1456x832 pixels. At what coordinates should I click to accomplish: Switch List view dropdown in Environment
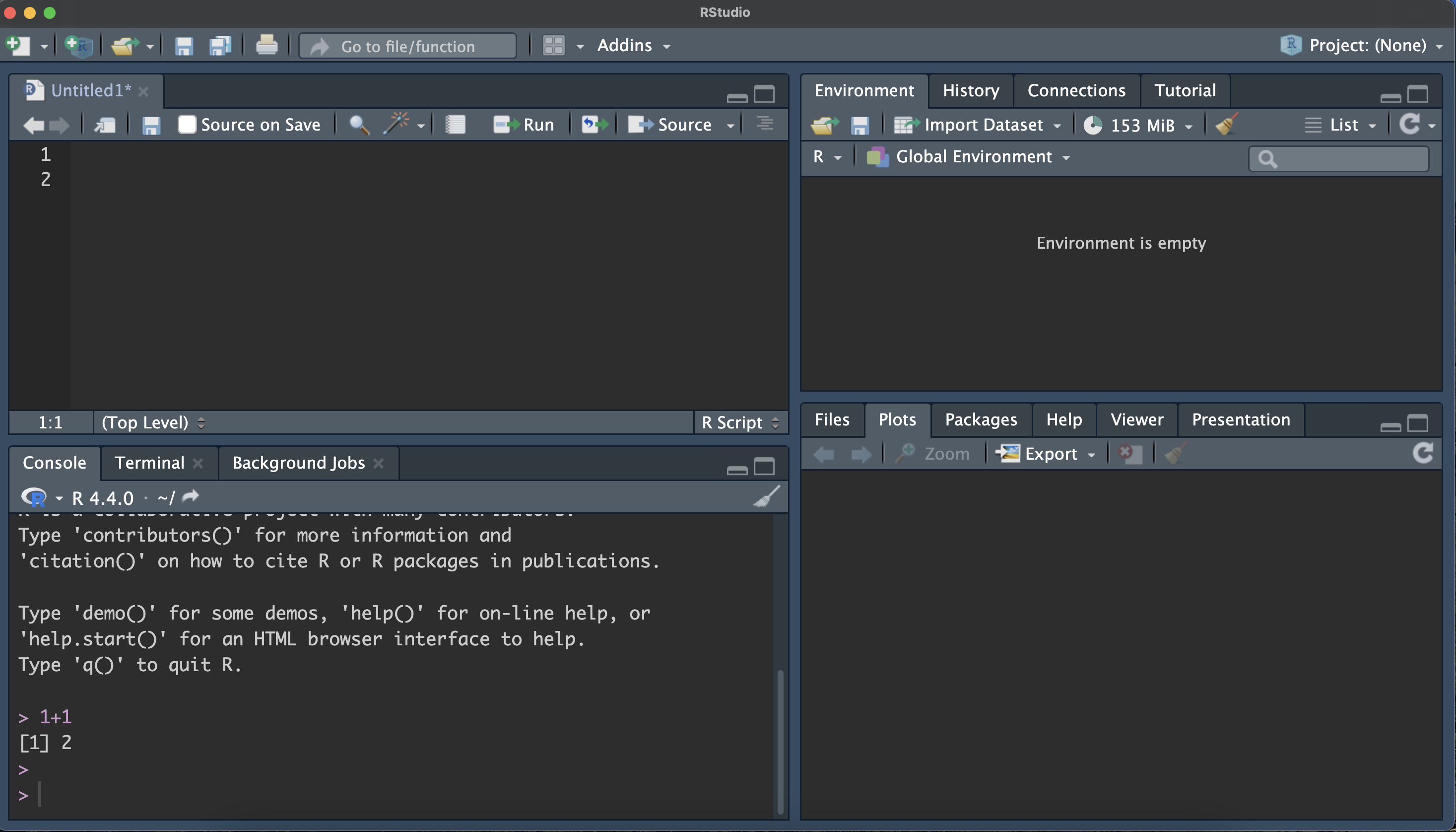pyautogui.click(x=1340, y=125)
